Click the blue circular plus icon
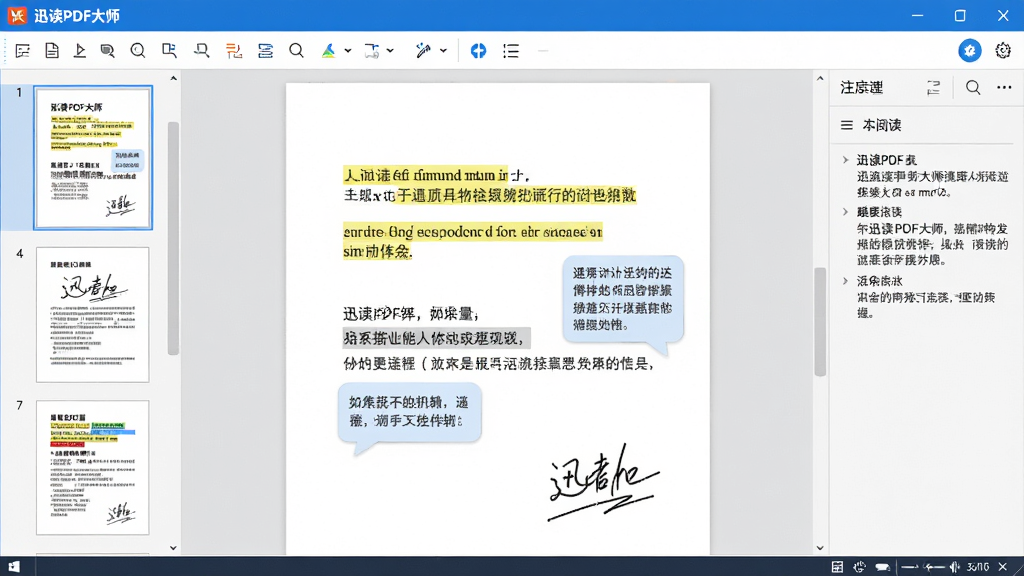Viewport: 1024px width, 576px height. 479,50
